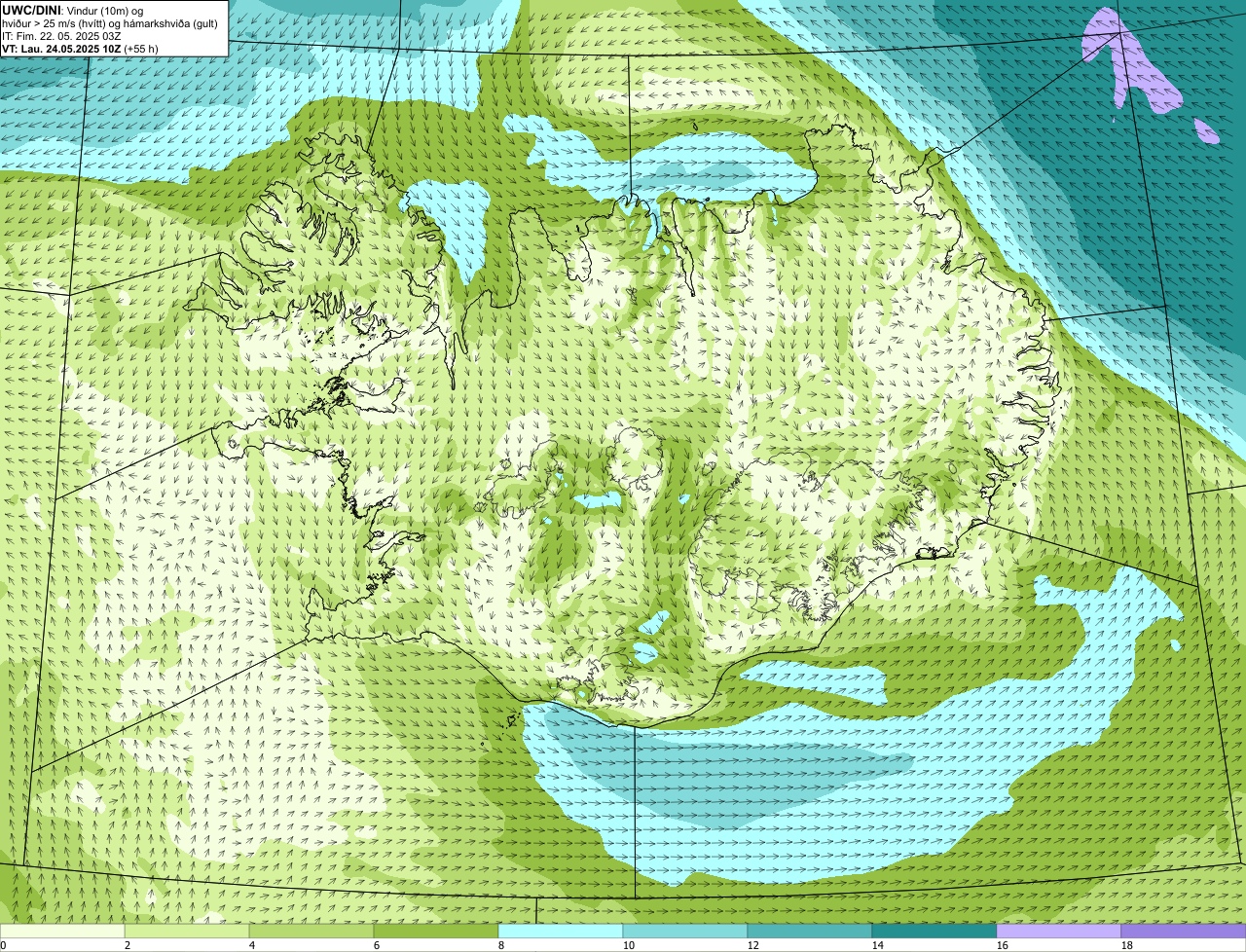This screenshot has height=952, width=1246.
Task: Select the scale label "8" under the color bar
Action: [x=501, y=945]
